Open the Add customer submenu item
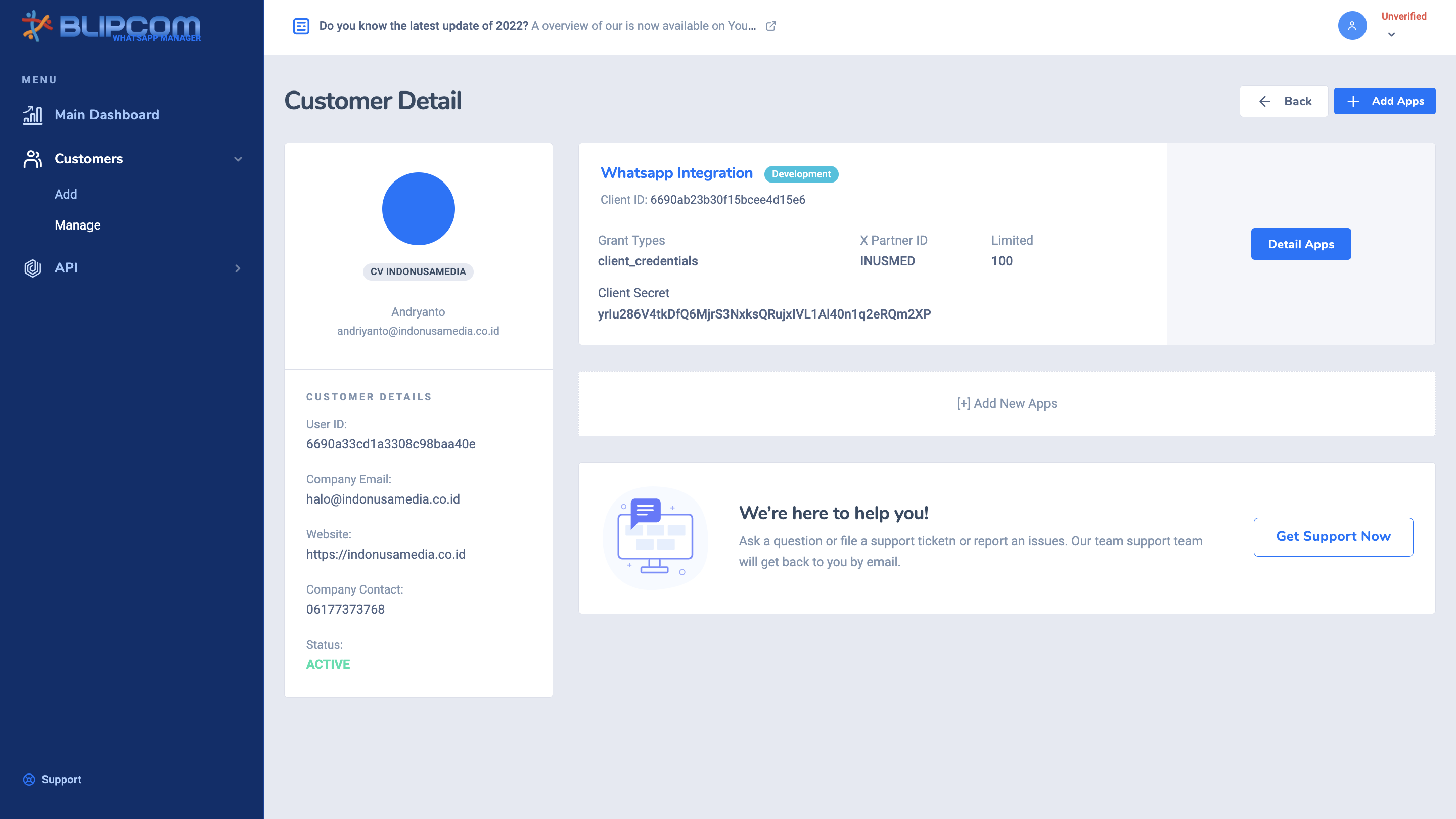1456x819 pixels. click(x=66, y=194)
